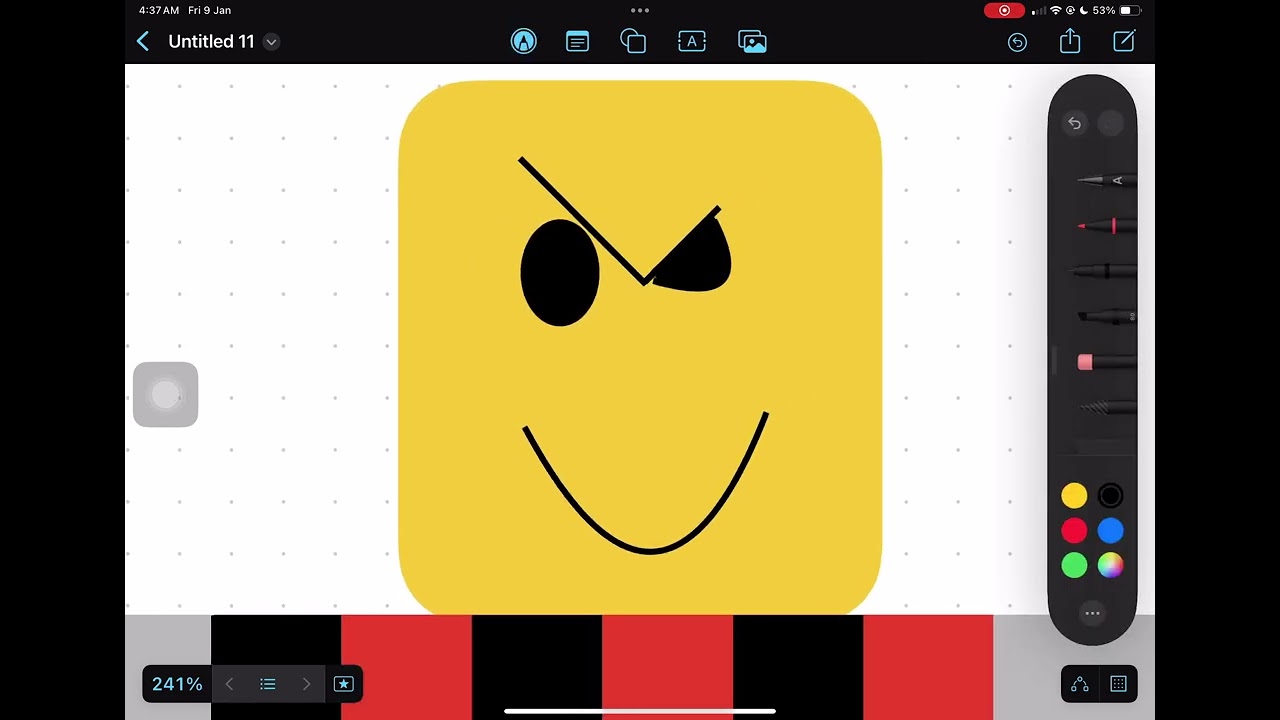
Task: Tap the AssistiveTouch floating button
Action: click(x=166, y=395)
